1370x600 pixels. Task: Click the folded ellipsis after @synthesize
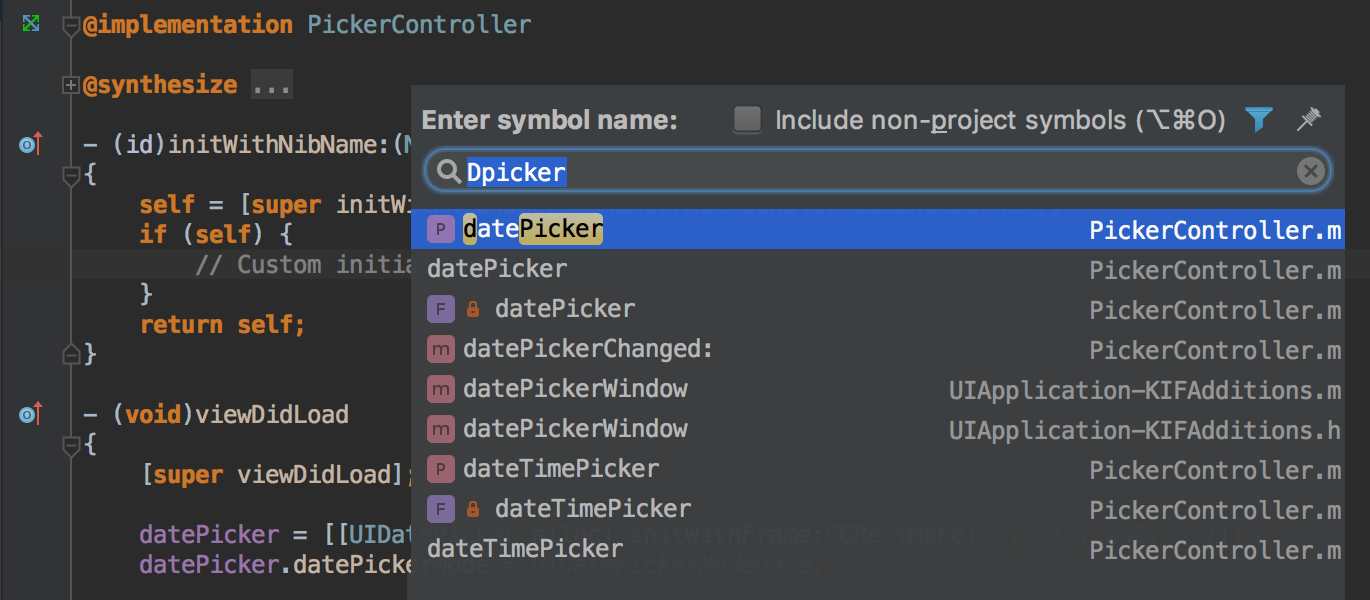[271, 85]
